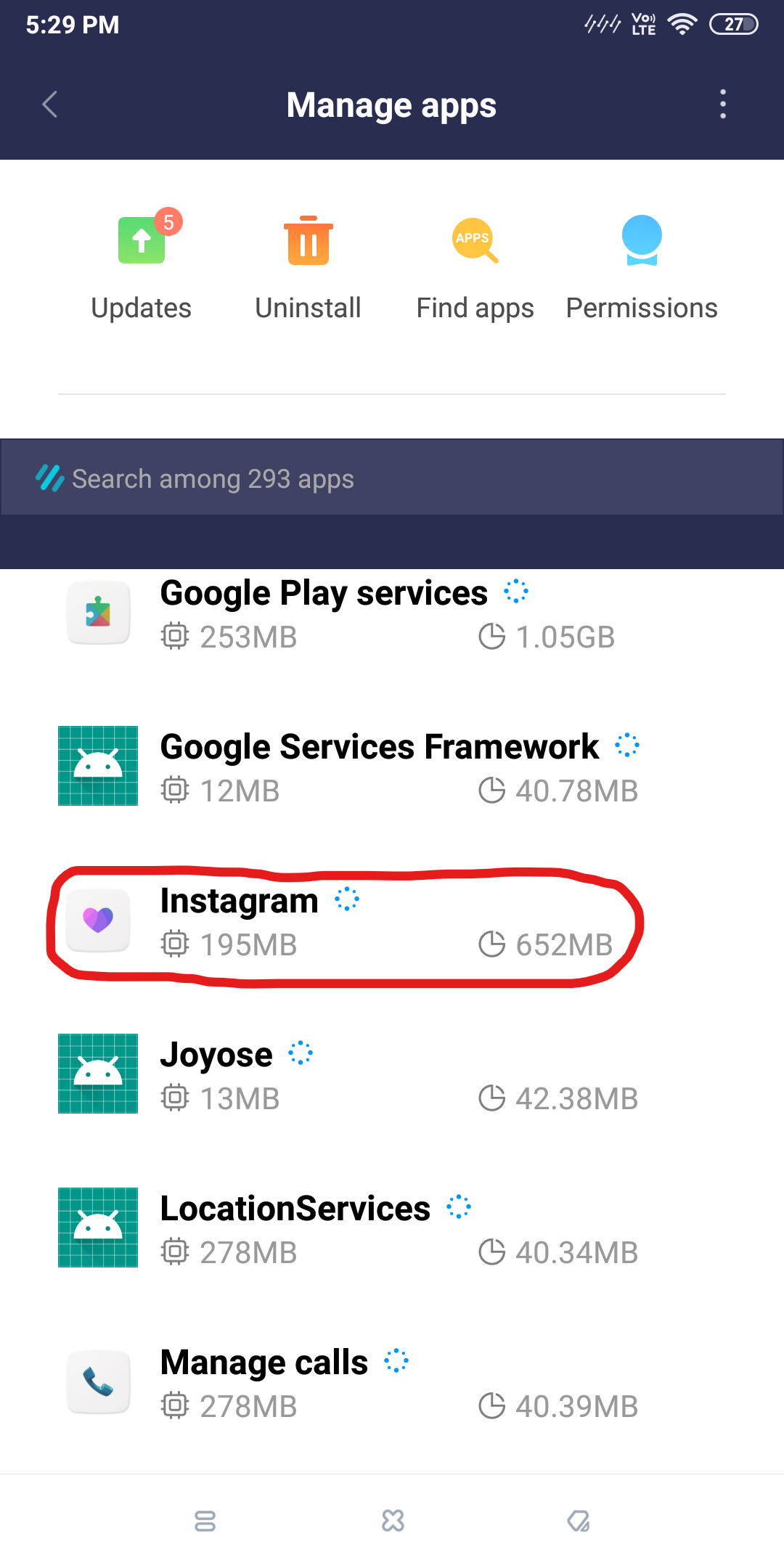
Task: Select Google Play services loading indicator
Action: [x=516, y=592]
